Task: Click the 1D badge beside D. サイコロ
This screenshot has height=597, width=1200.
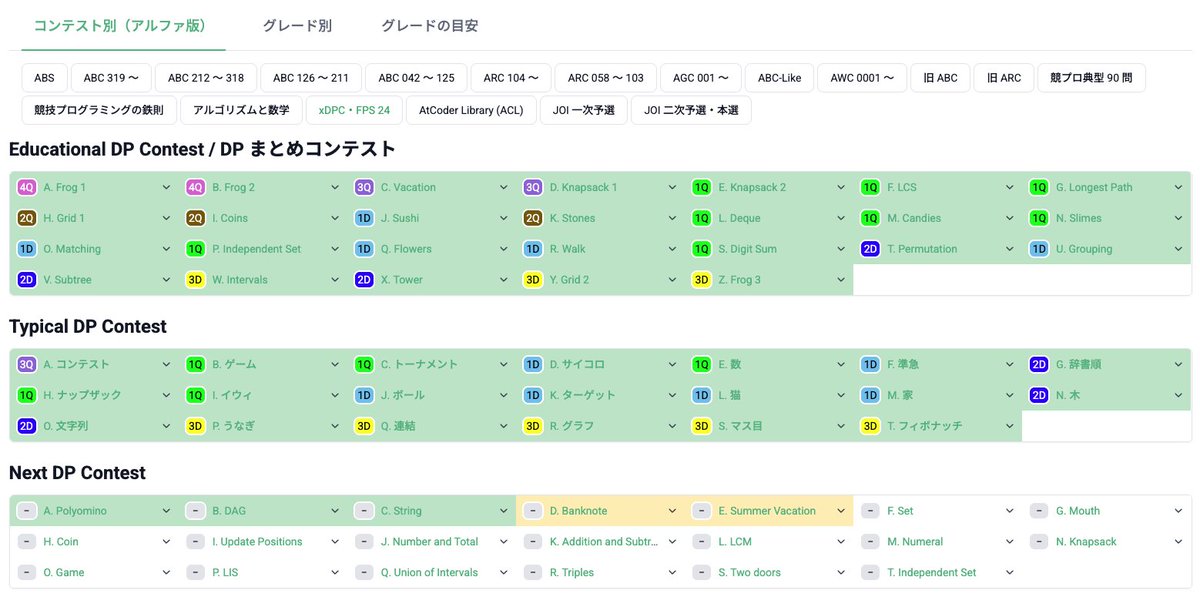Action: click(x=533, y=364)
